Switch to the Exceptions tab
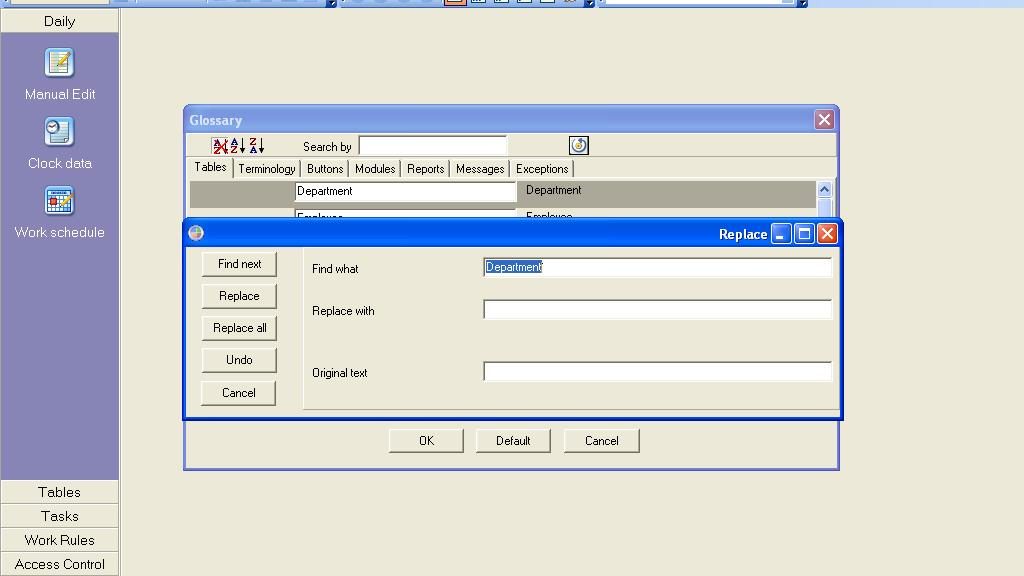Viewport: 1024px width, 576px height. tap(541, 169)
